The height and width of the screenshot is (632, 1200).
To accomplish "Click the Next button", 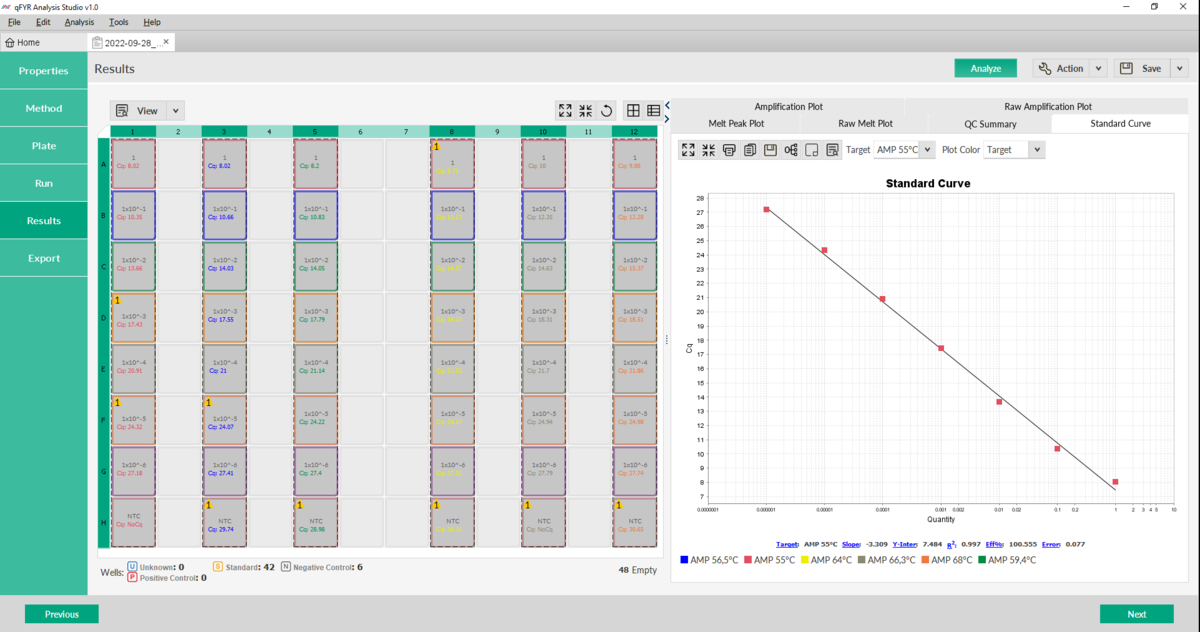I will (1136, 614).
